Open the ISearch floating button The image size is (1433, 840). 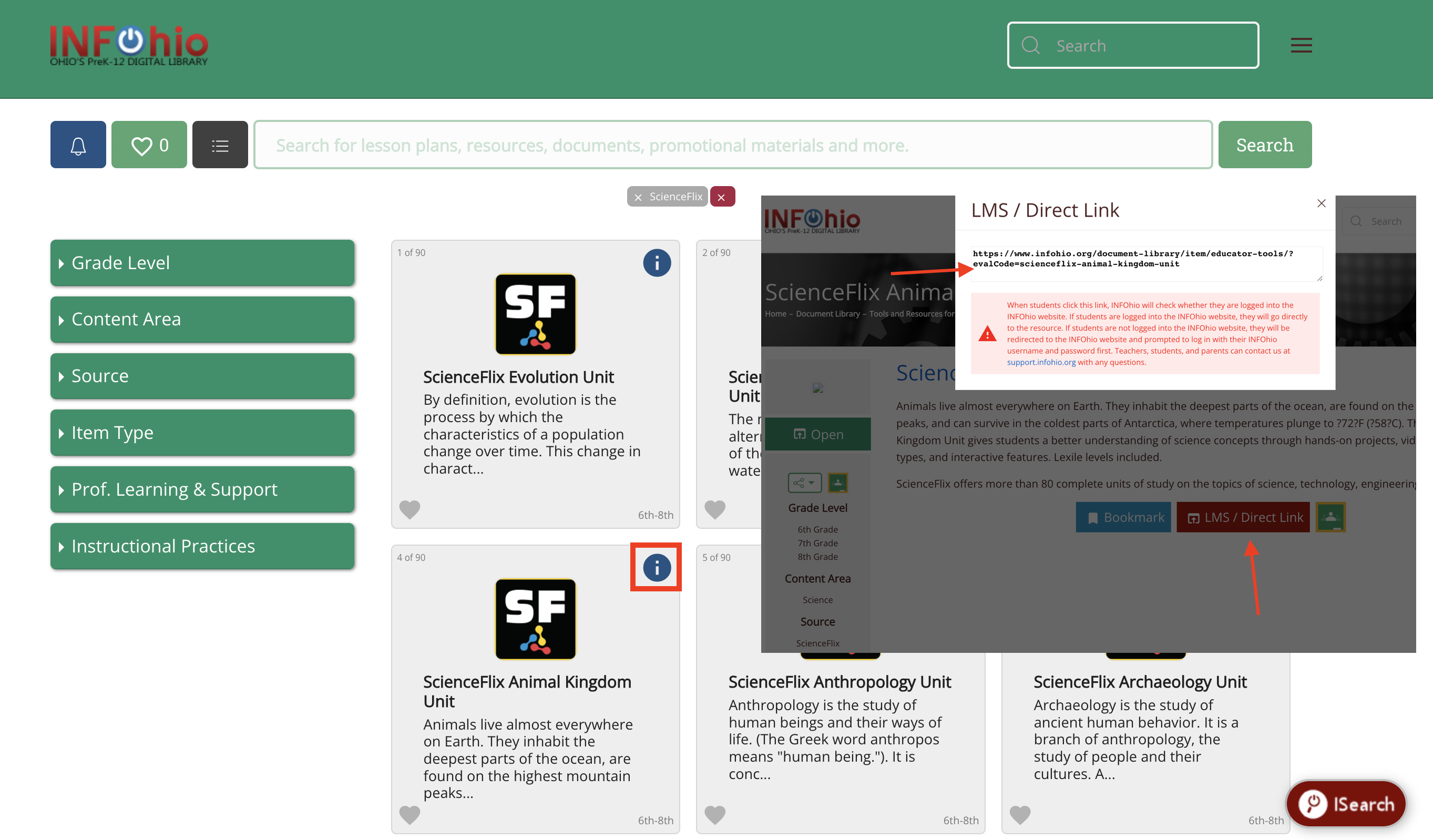pos(1345,804)
